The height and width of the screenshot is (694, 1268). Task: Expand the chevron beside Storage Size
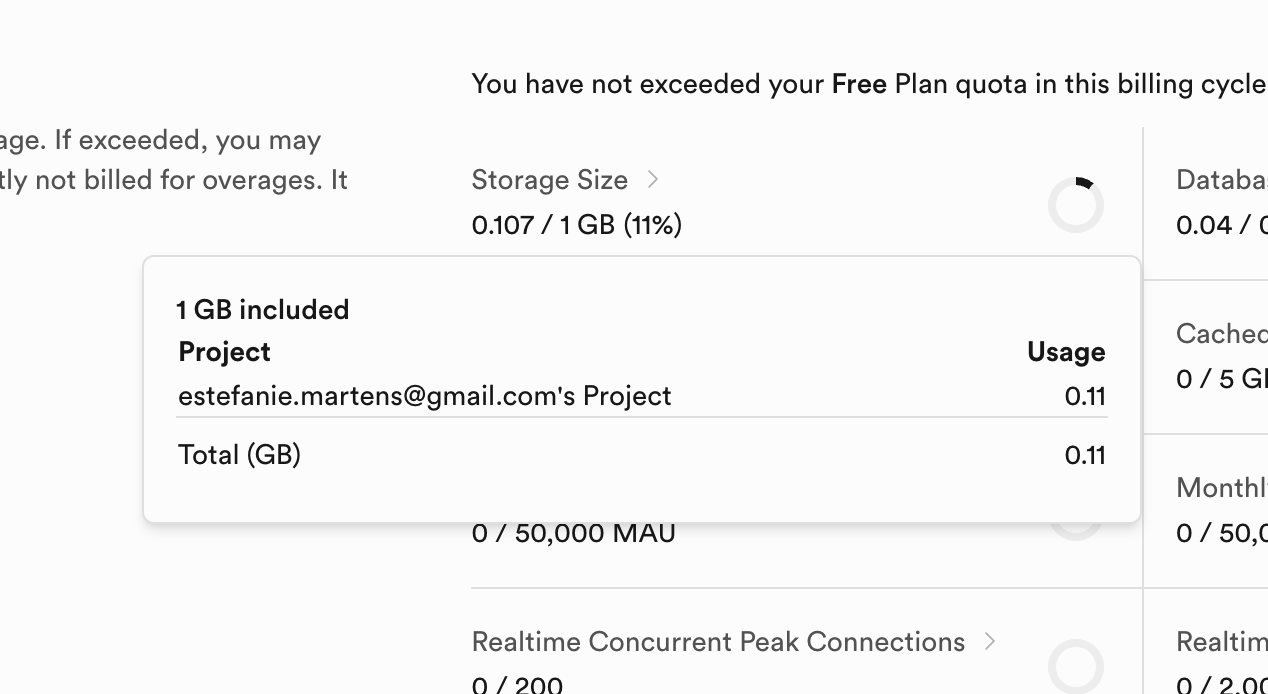coord(653,179)
